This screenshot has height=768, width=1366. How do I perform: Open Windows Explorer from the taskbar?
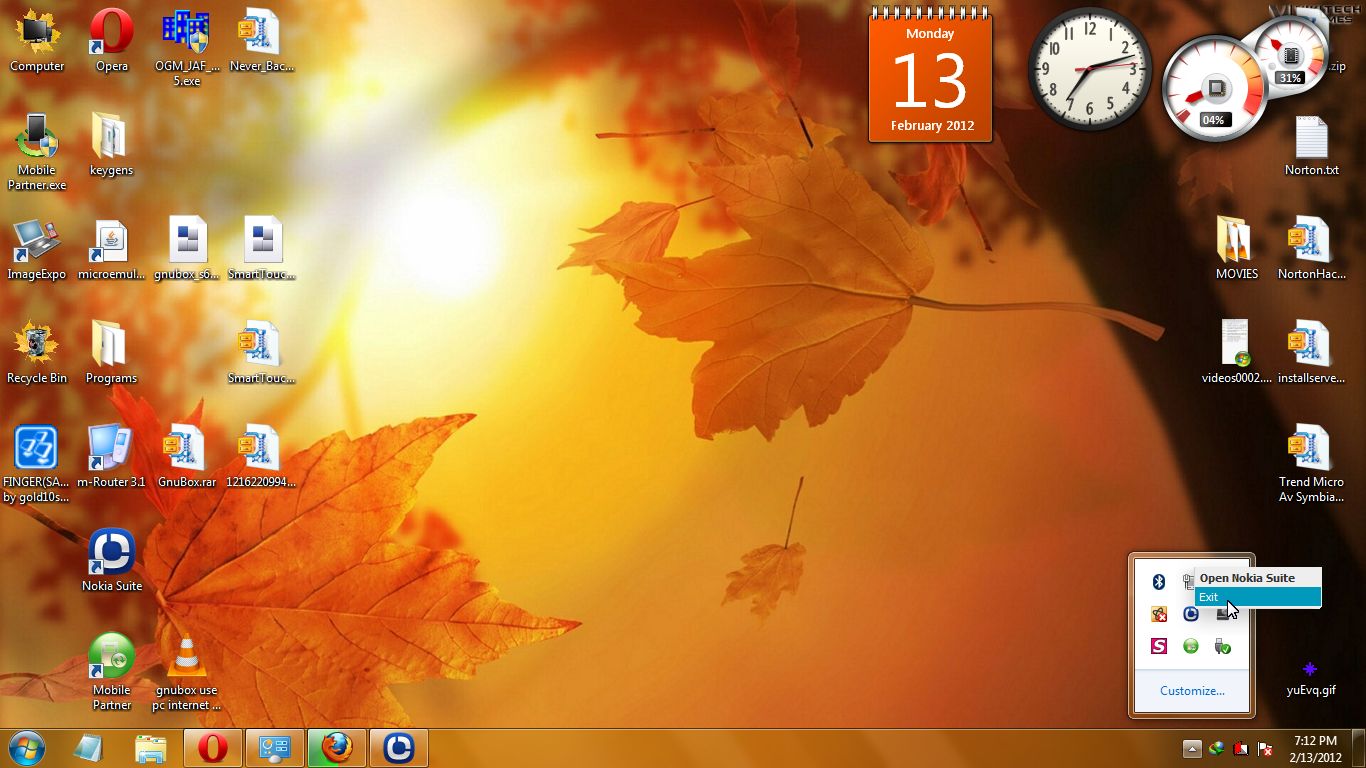tap(151, 747)
